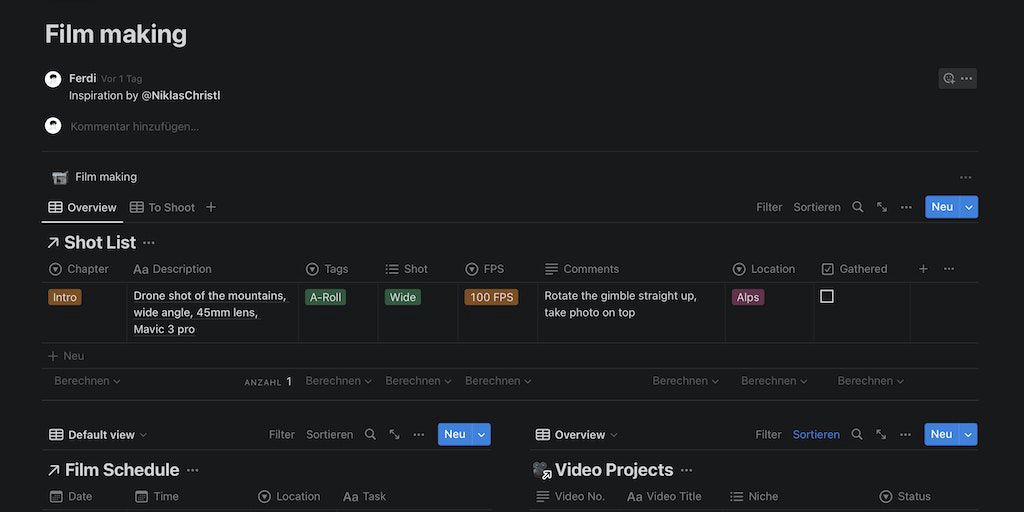Click the orange 100 FPS tag

(492, 297)
